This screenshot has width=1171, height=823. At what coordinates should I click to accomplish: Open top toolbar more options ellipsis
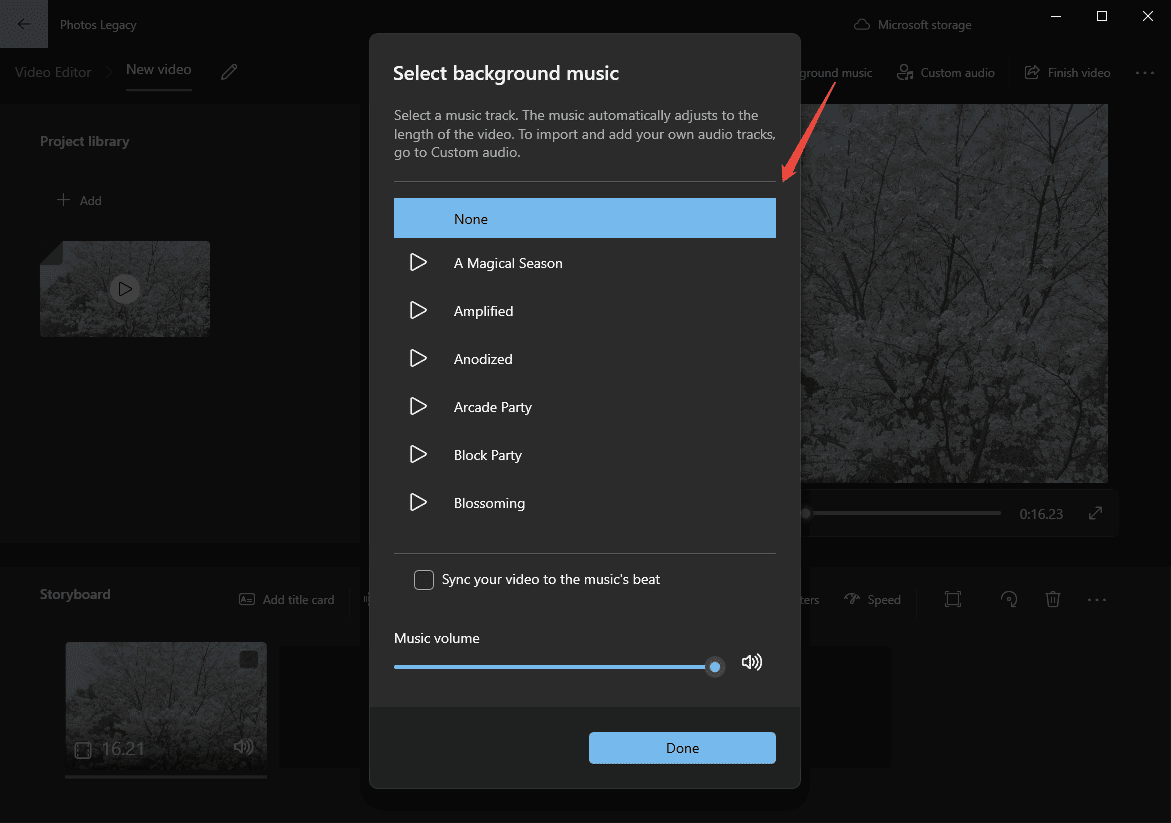(x=1145, y=72)
